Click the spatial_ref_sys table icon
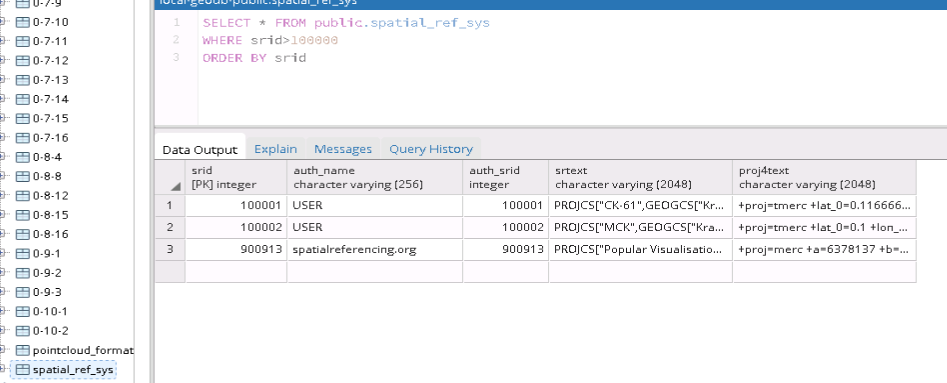Image resolution: width=947 pixels, height=383 pixels. pos(22,370)
